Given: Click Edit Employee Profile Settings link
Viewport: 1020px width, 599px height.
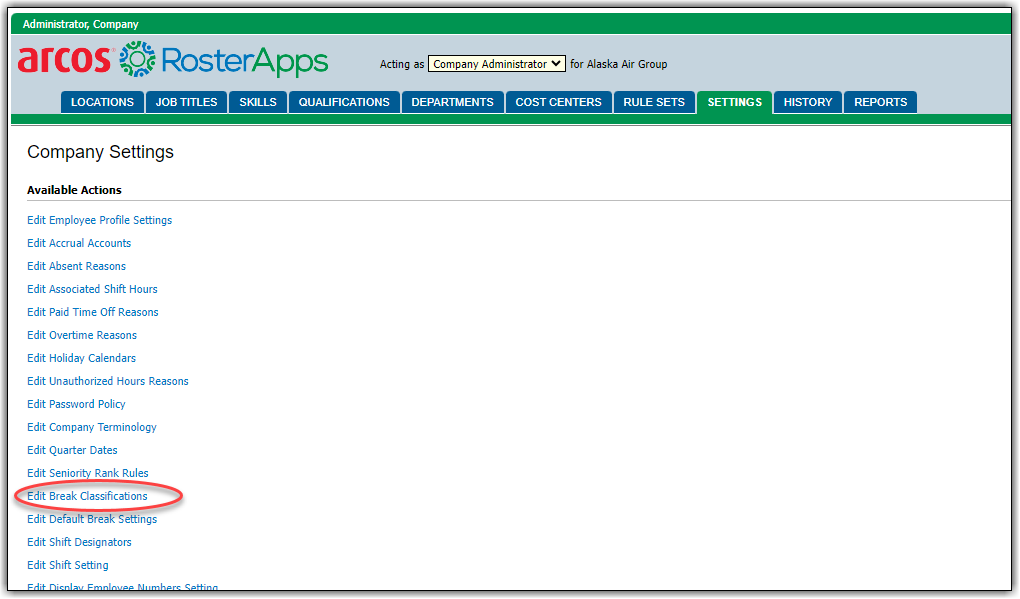Looking at the screenshot, I should (99, 220).
